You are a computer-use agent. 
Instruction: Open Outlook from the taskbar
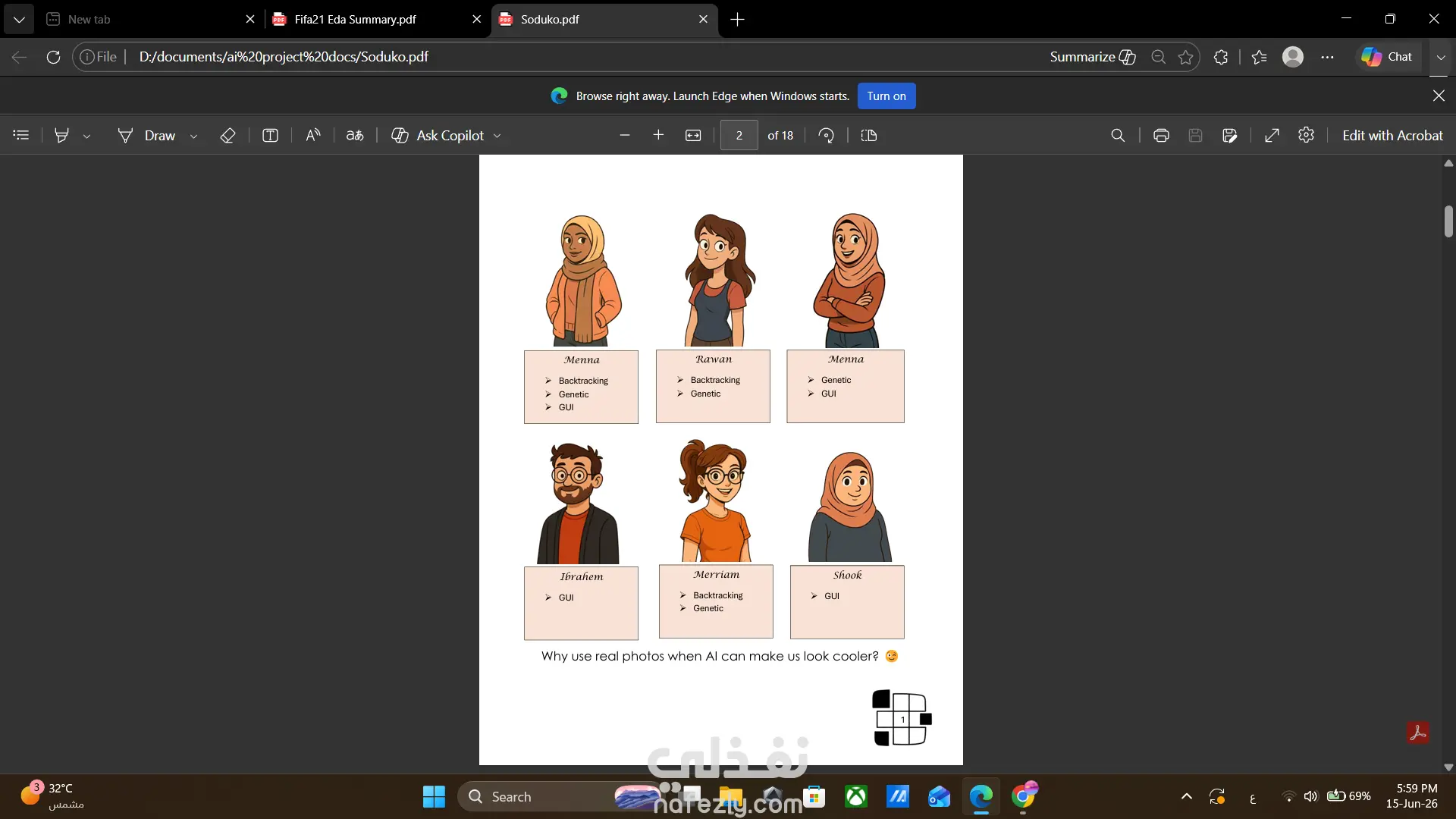click(939, 797)
